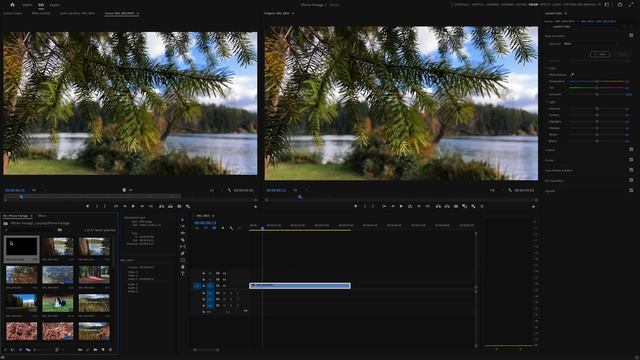Open the Input LUT dropdown

[x=591, y=44]
